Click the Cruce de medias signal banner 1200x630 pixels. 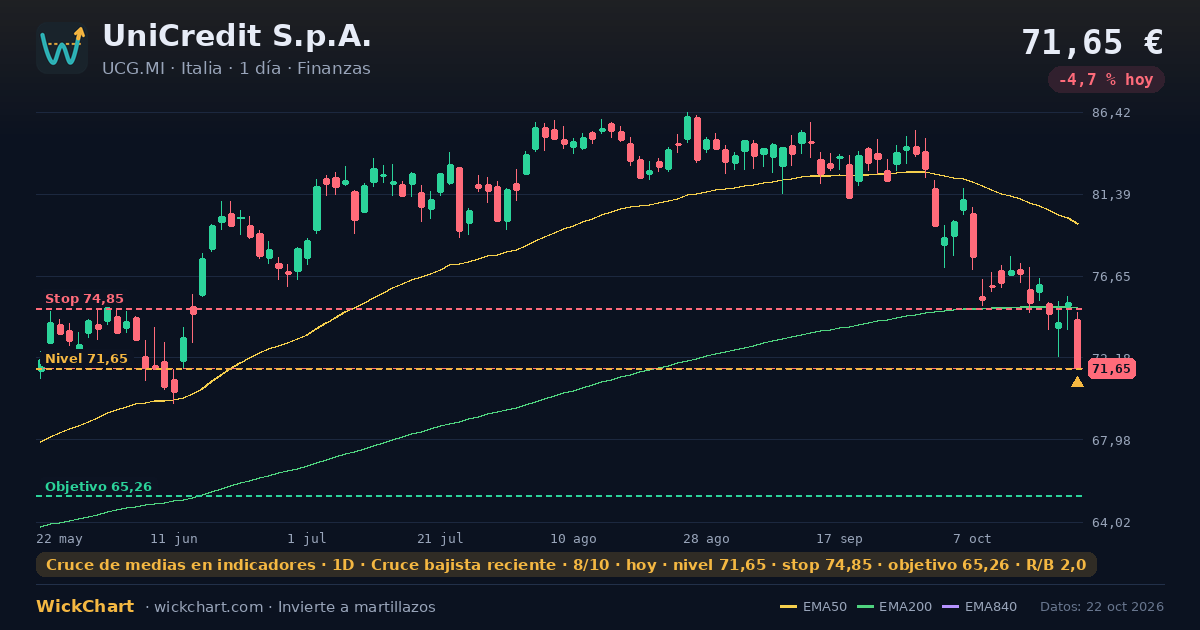[x=566, y=565]
